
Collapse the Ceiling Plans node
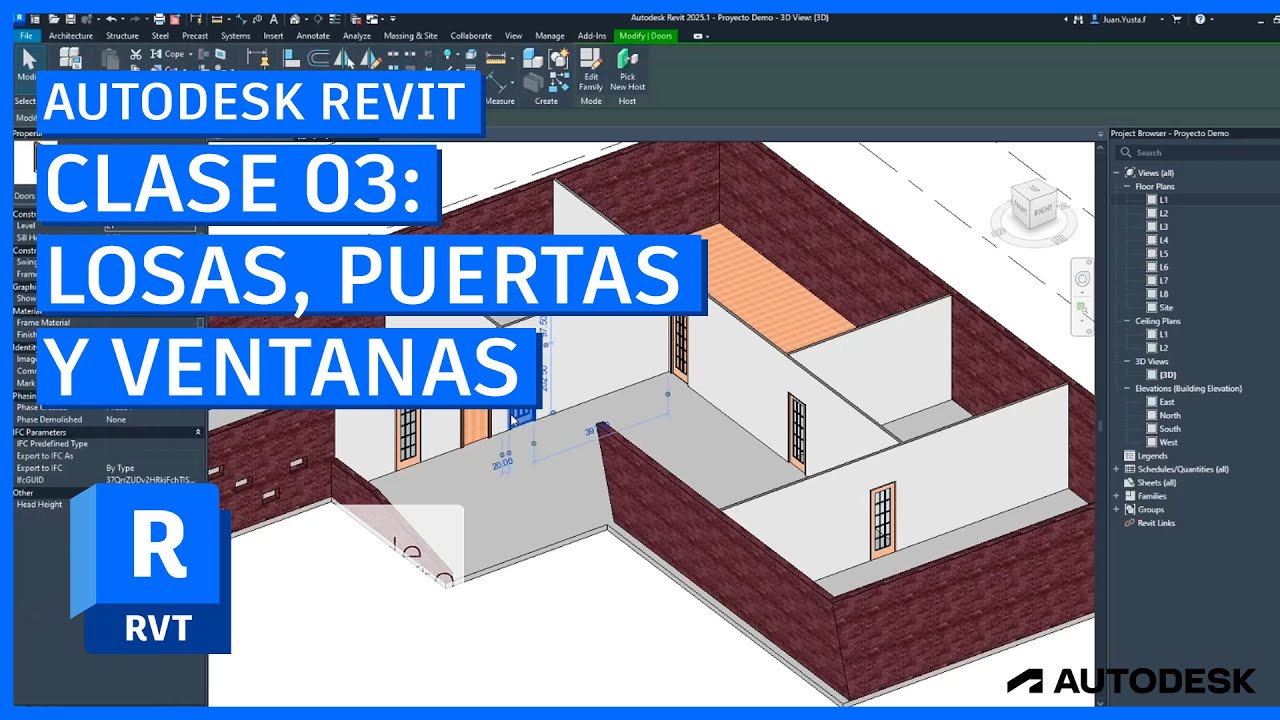[x=1127, y=321]
